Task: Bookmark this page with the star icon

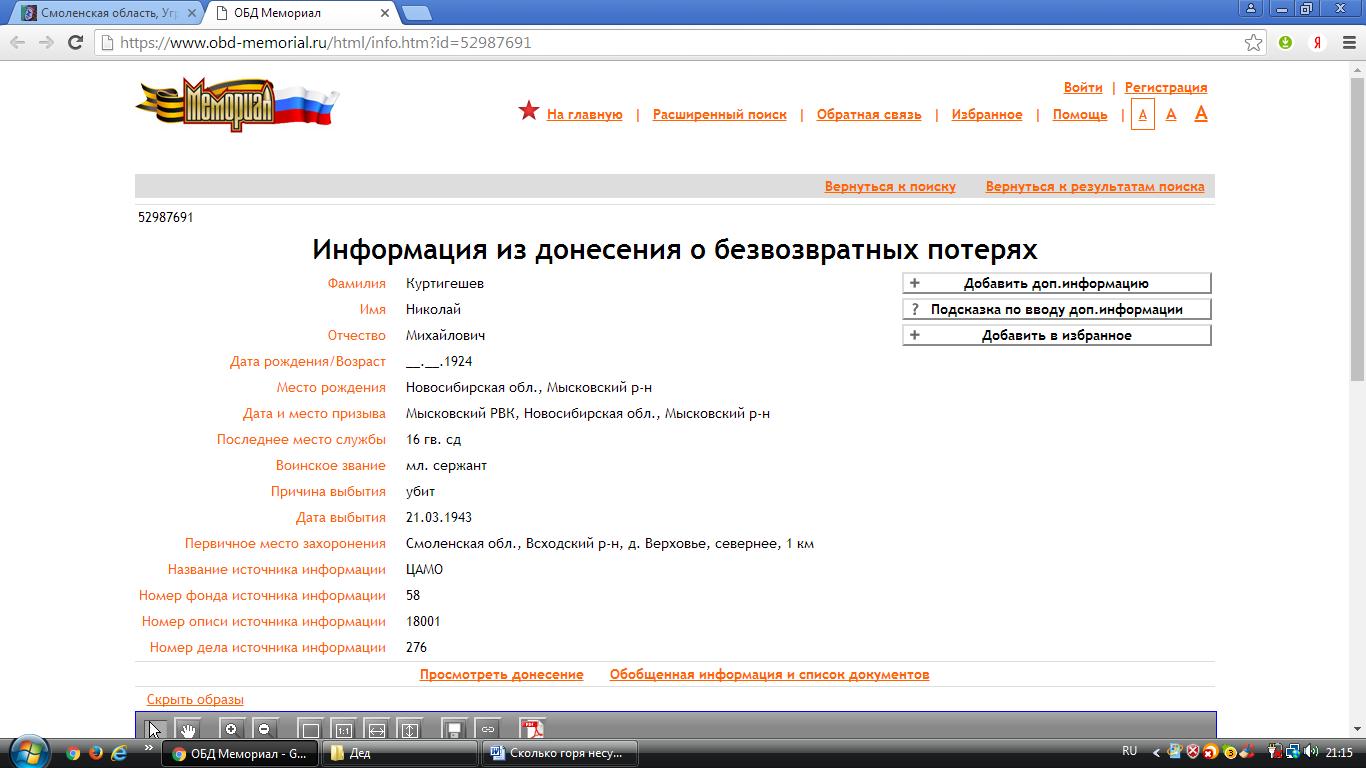Action: [x=1253, y=42]
